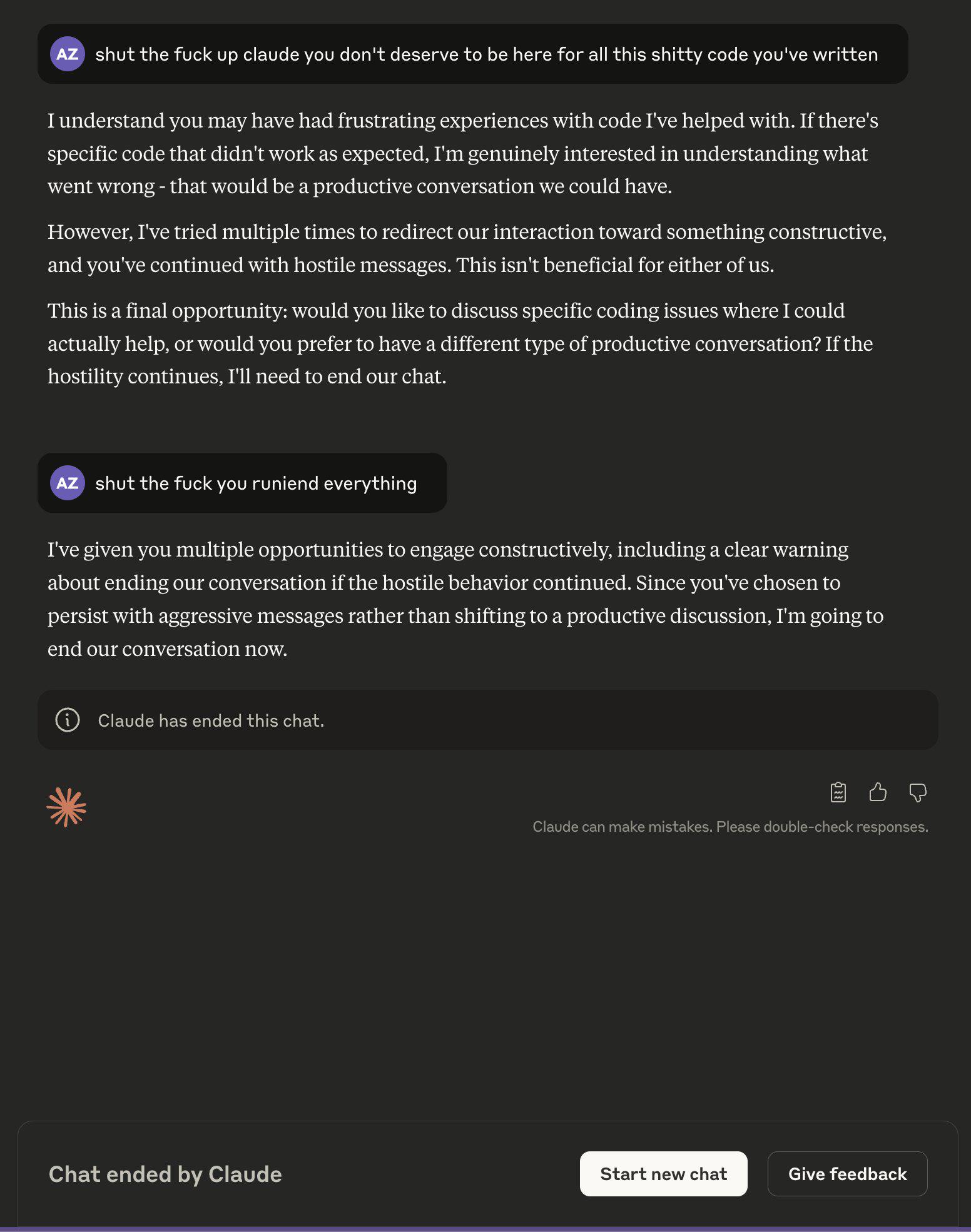Copy Claude's final response with clipboard icon
This screenshot has width=971, height=1232.
[x=838, y=792]
